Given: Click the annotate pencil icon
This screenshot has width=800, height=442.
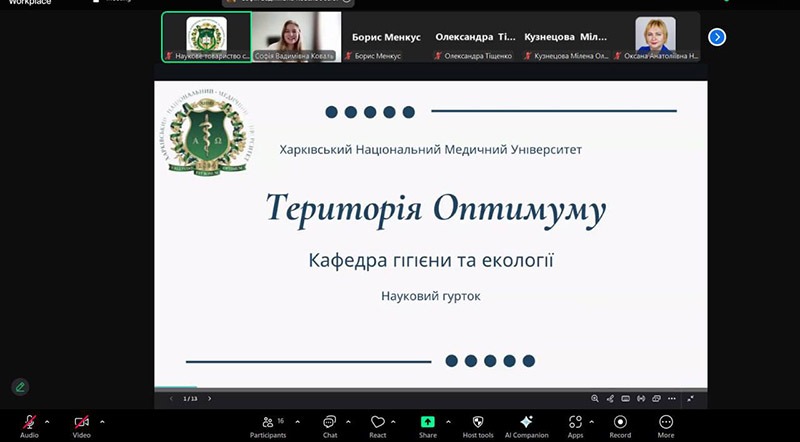Looking at the screenshot, I should click(x=20, y=387).
